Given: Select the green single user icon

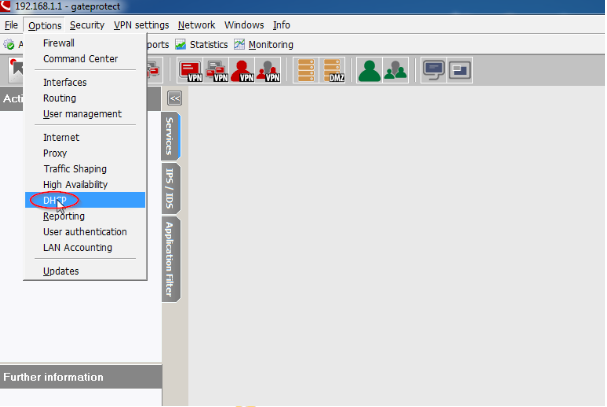Looking at the screenshot, I should [x=370, y=70].
